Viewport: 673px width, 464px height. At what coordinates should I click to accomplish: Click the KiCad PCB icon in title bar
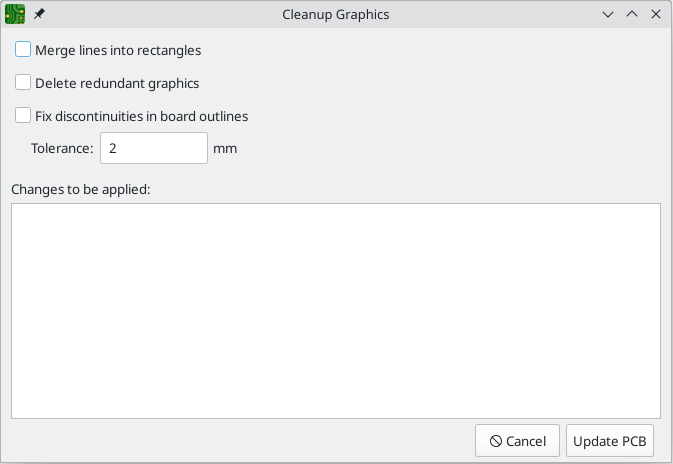[x=15, y=15]
